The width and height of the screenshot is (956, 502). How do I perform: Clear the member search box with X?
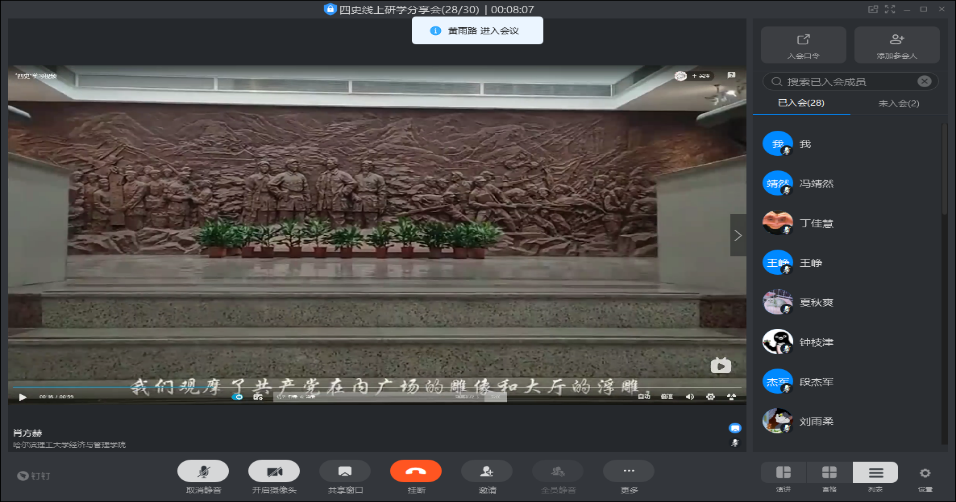[924, 82]
